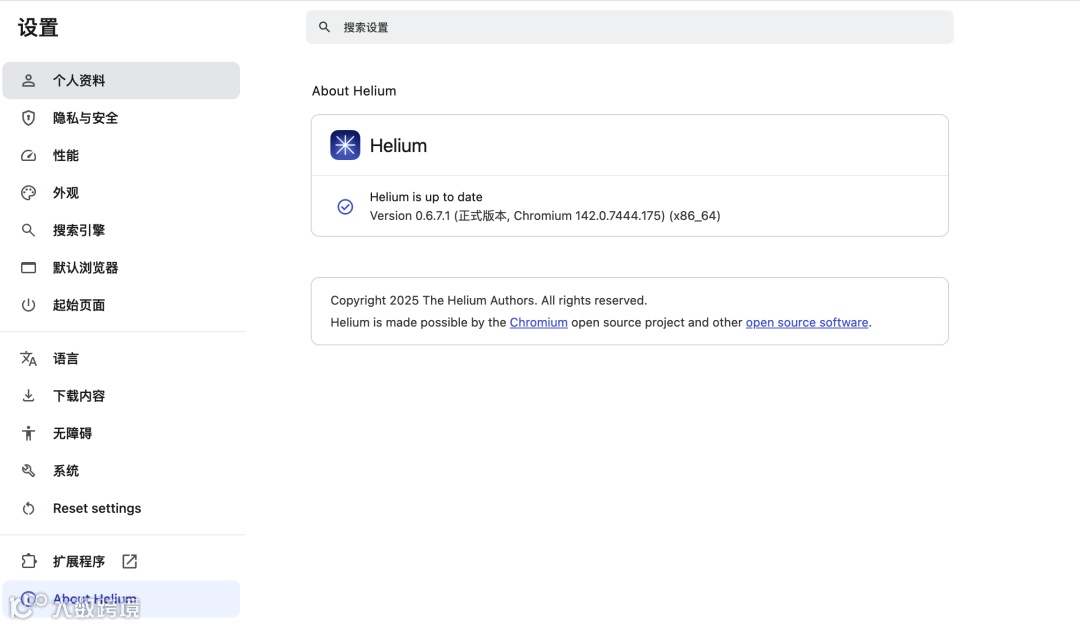This screenshot has height=627, width=1080.
Task: Open the 个人资料 settings section
Action: (x=121, y=81)
